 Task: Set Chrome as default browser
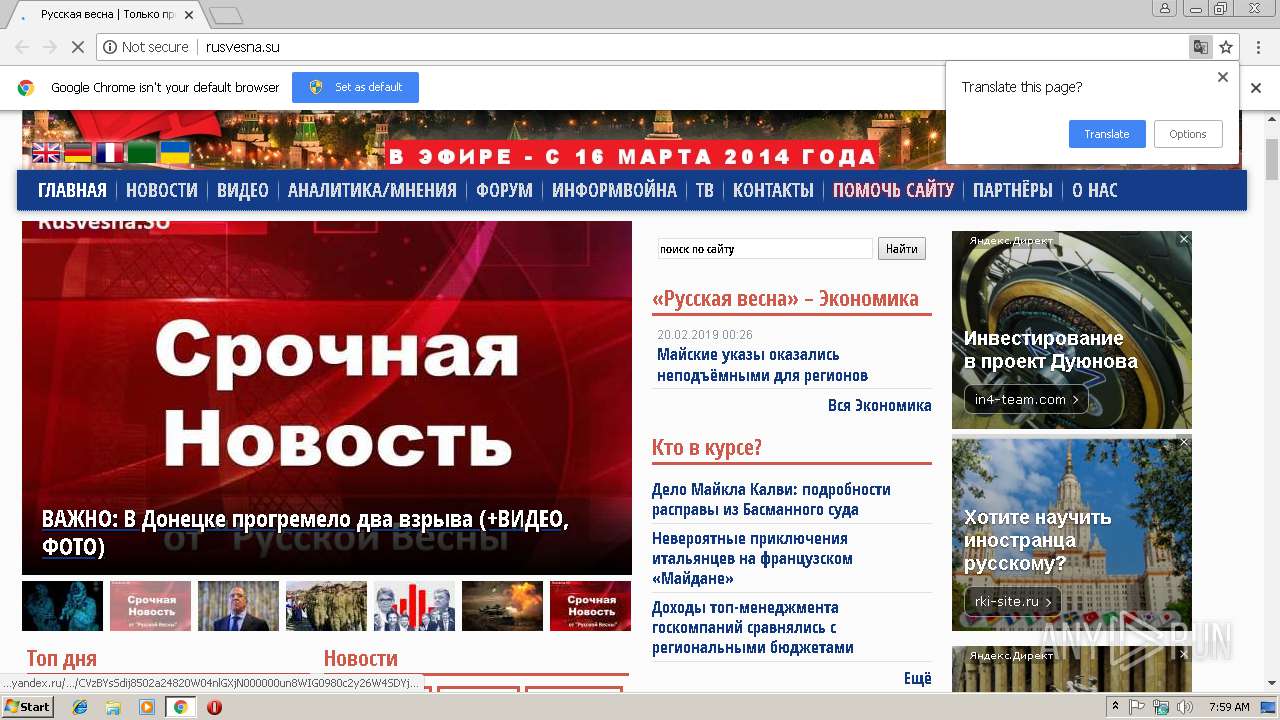point(355,87)
